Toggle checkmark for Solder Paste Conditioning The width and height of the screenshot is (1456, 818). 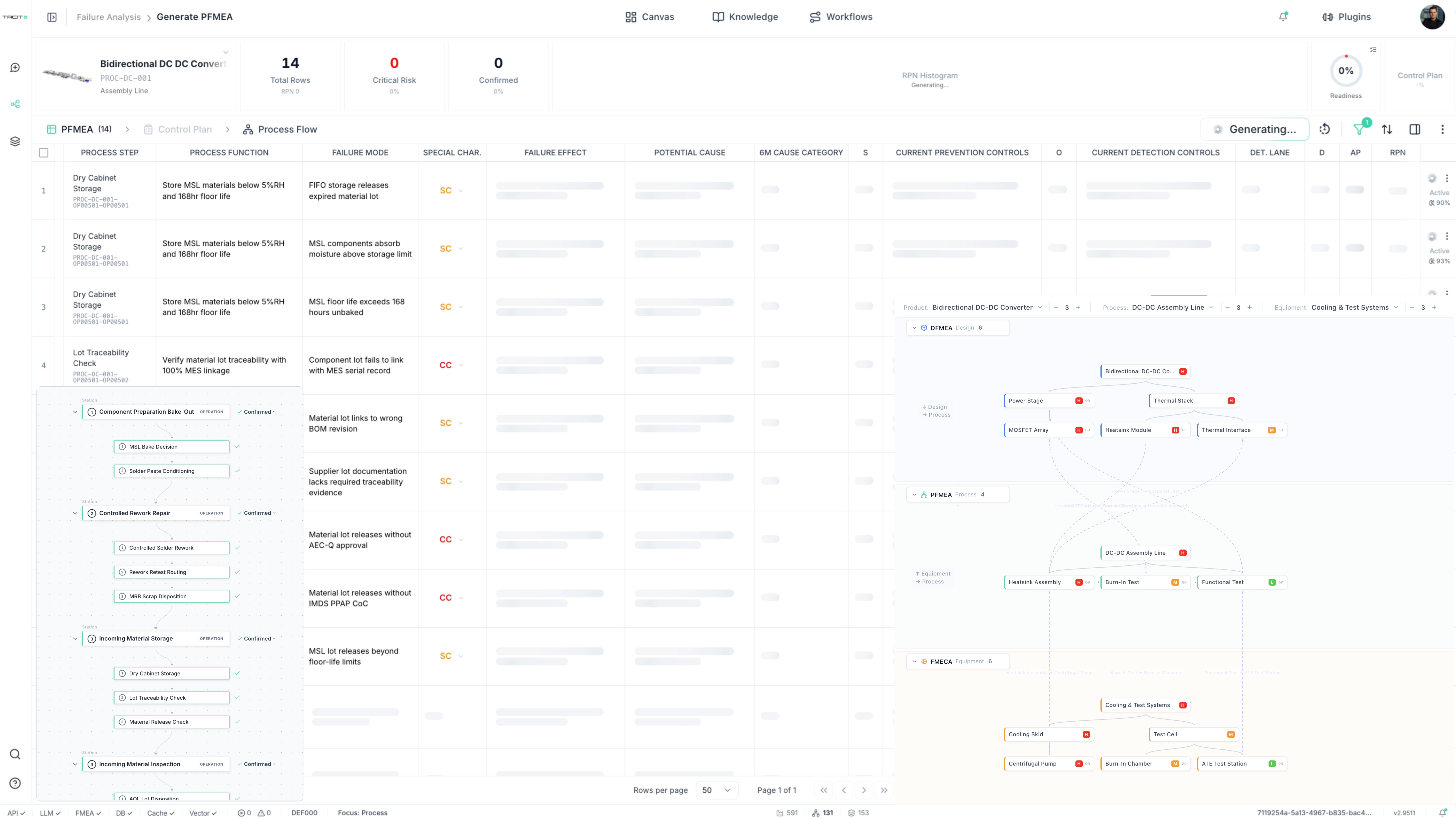click(x=237, y=471)
